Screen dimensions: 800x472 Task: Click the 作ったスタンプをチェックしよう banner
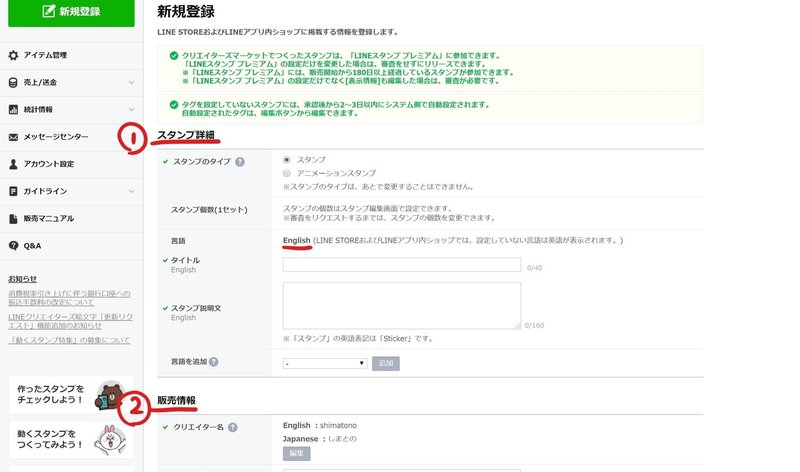click(71, 394)
